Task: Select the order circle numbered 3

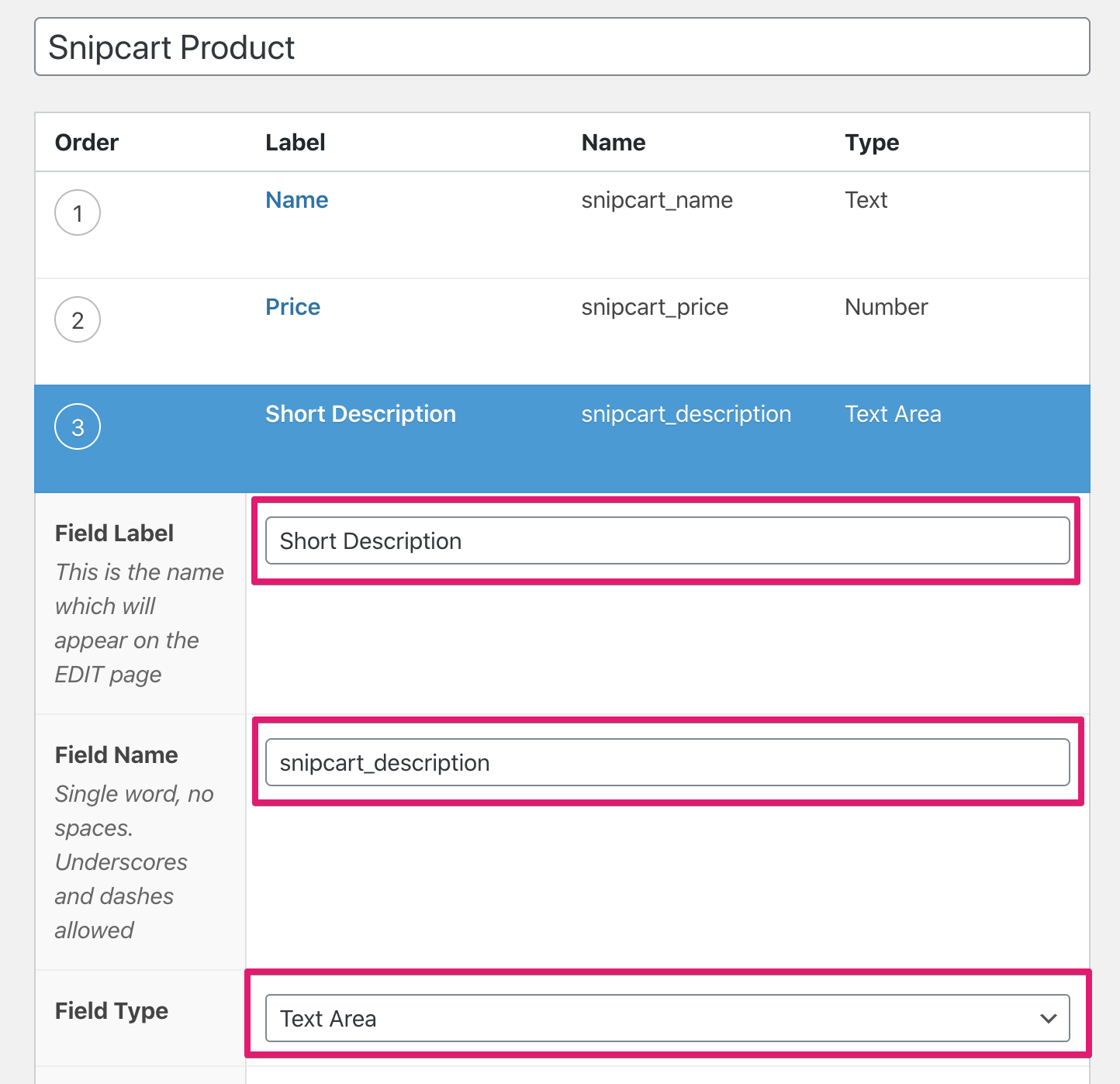Action: point(78,426)
